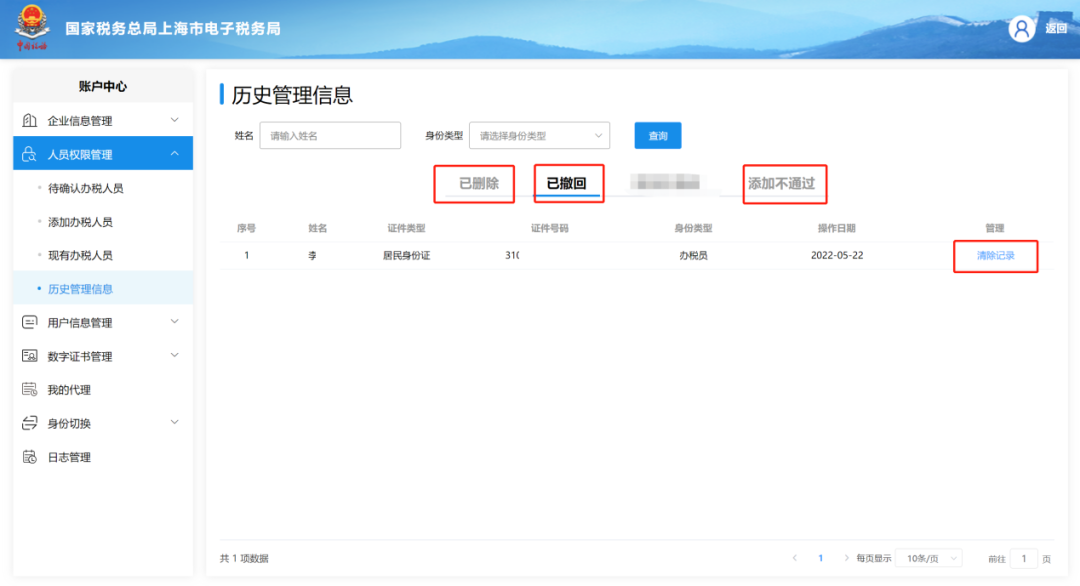Expand 身份切换 chevron
Image resolution: width=1080 pixels, height=586 pixels.
(x=174, y=422)
